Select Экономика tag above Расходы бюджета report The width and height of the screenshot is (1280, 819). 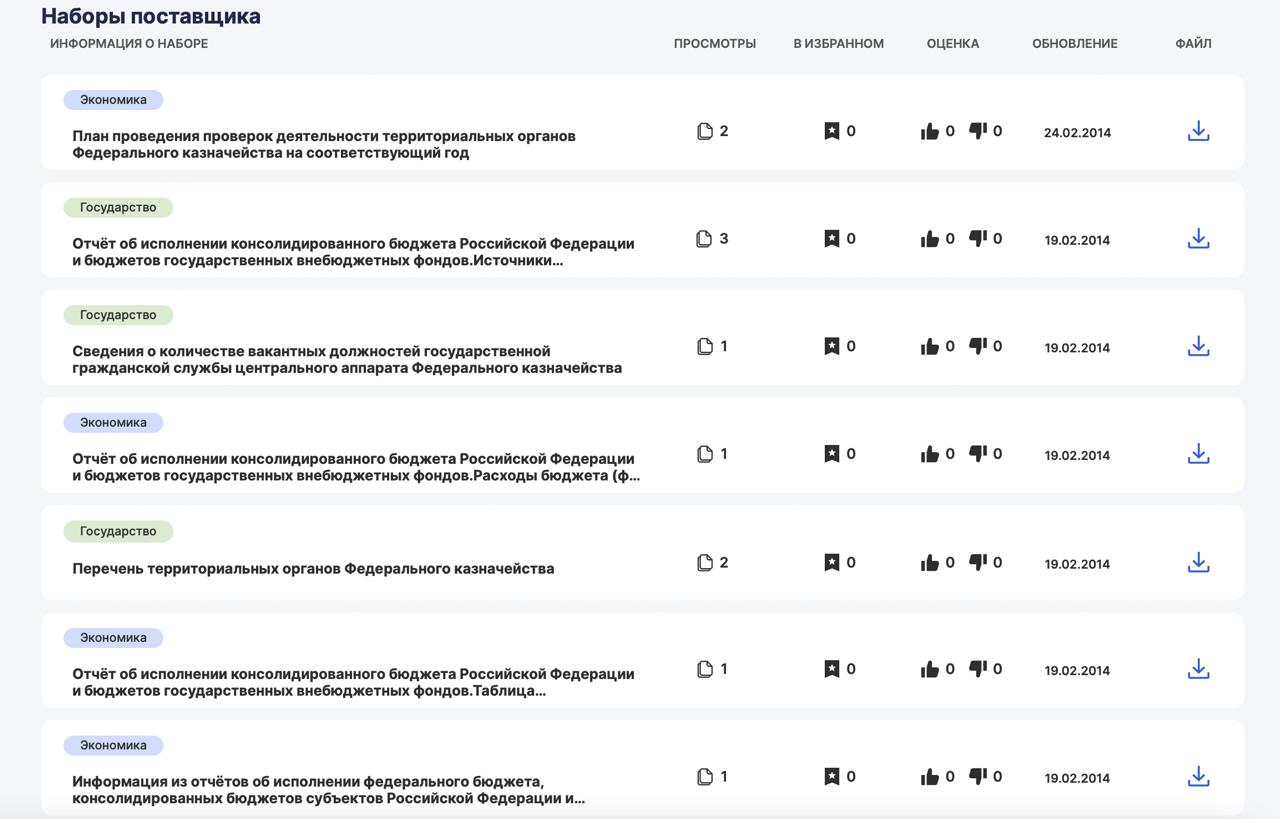[113, 422]
